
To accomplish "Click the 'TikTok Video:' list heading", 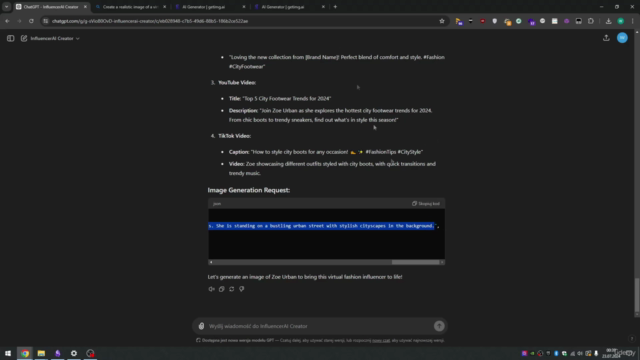I will click(x=234, y=136).
